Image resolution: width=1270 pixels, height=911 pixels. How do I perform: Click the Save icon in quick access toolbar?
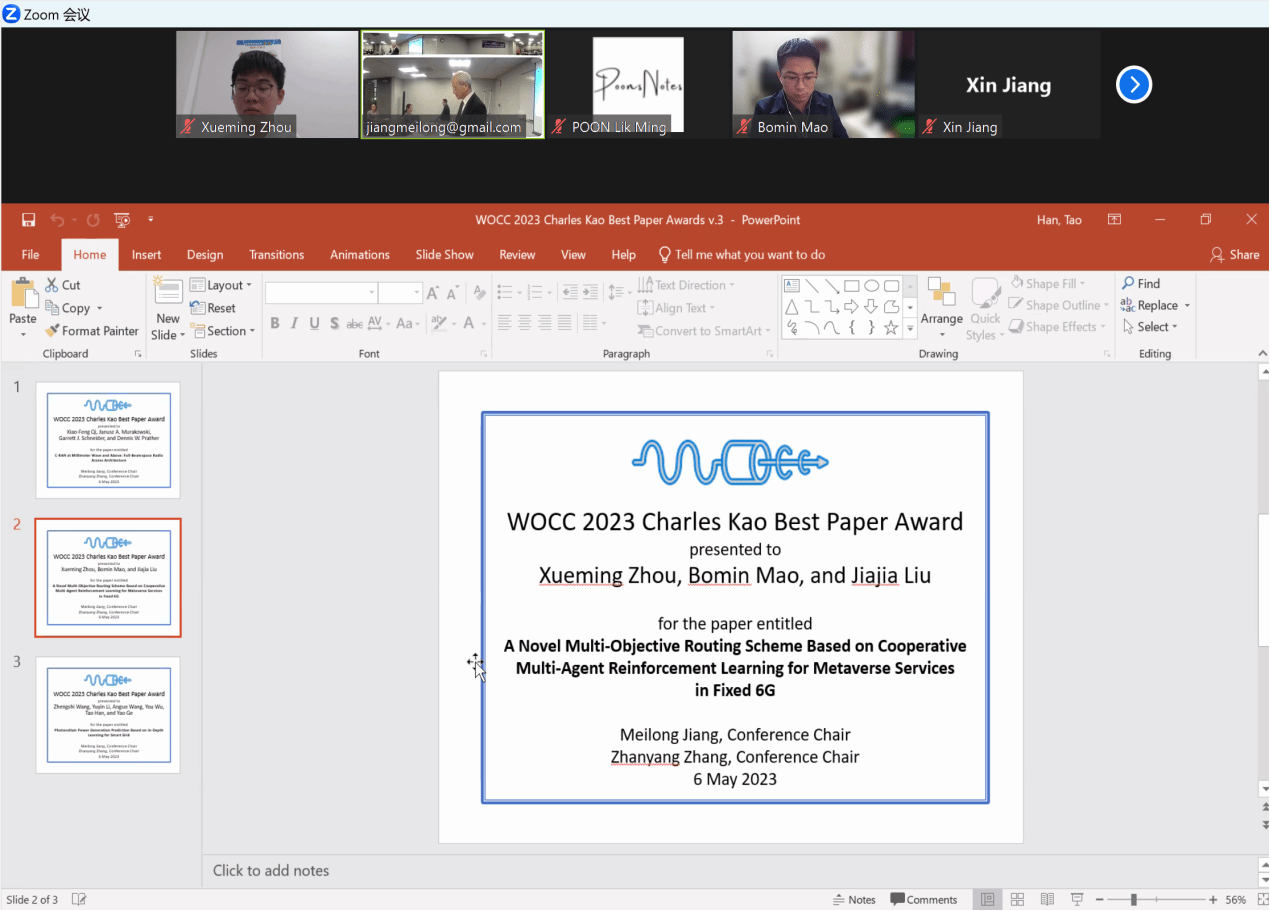point(28,220)
